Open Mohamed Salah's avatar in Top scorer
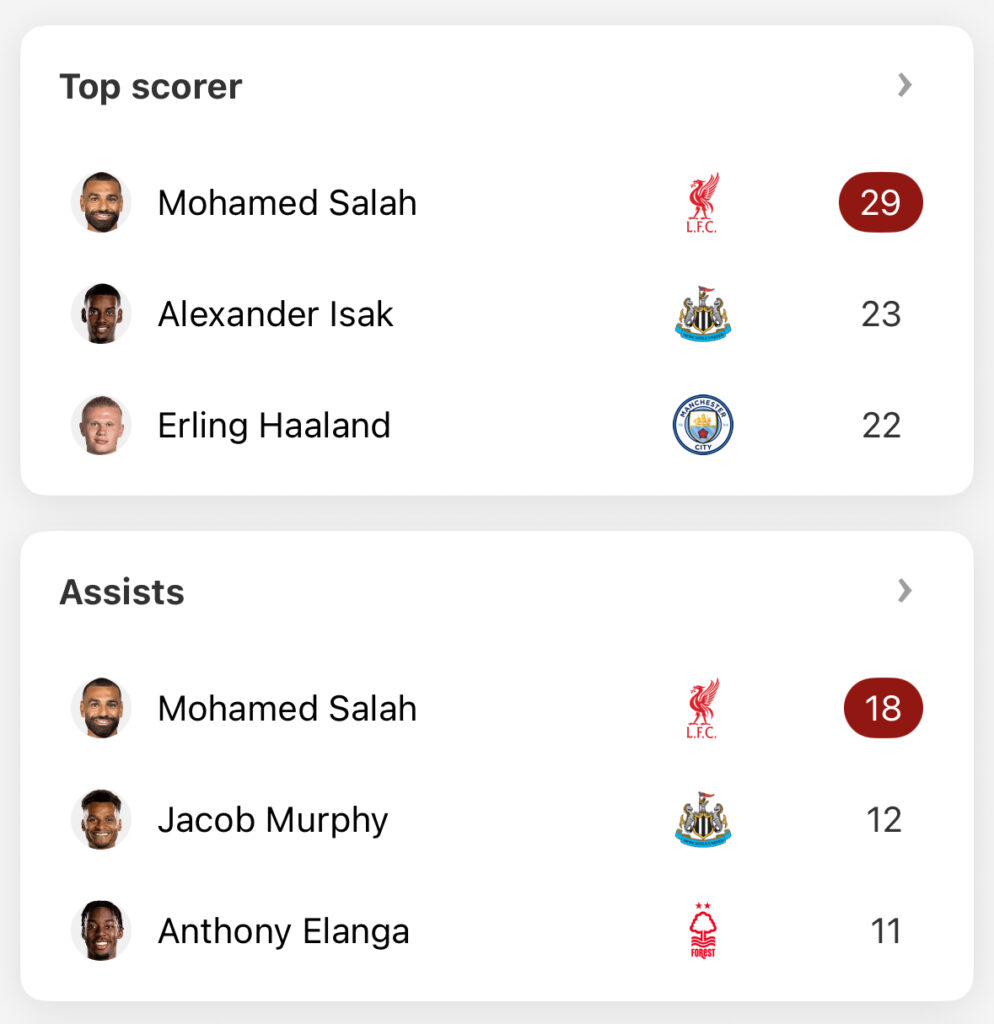 pyautogui.click(x=101, y=202)
